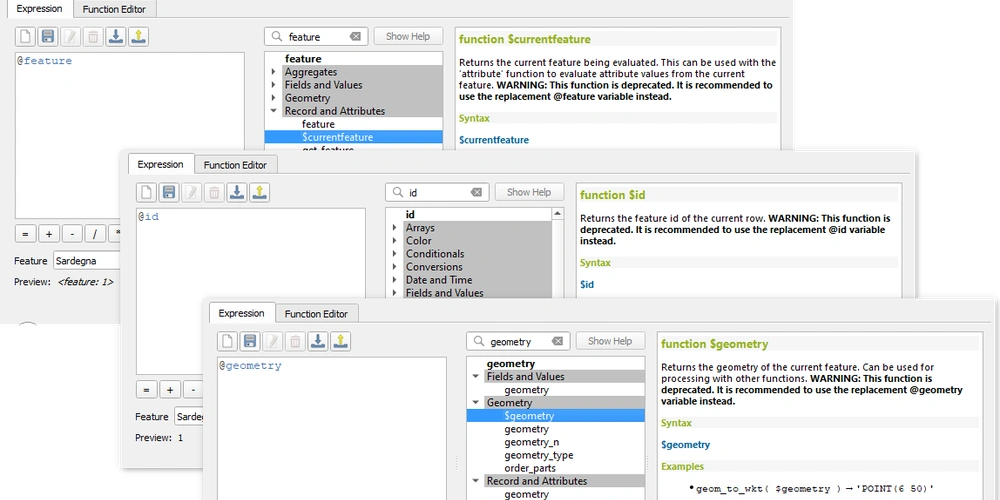Select the geometry_type function
Image resolution: width=1000 pixels, height=500 pixels.
coord(539,455)
